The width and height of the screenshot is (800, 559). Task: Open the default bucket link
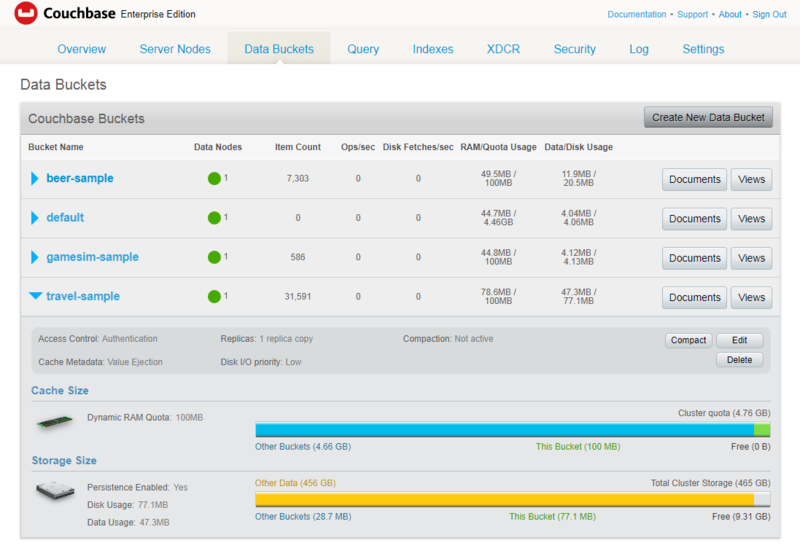65,218
